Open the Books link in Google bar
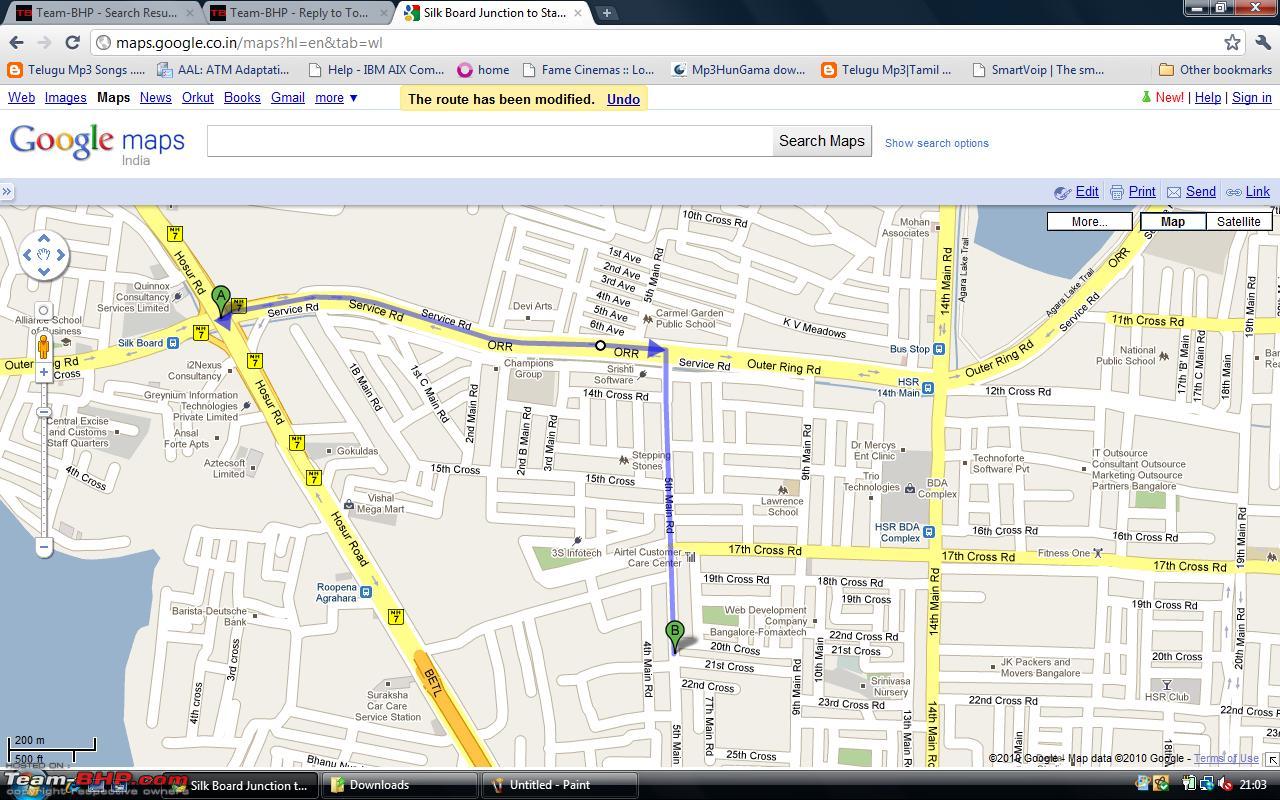The height and width of the screenshot is (800, 1280). point(242,97)
